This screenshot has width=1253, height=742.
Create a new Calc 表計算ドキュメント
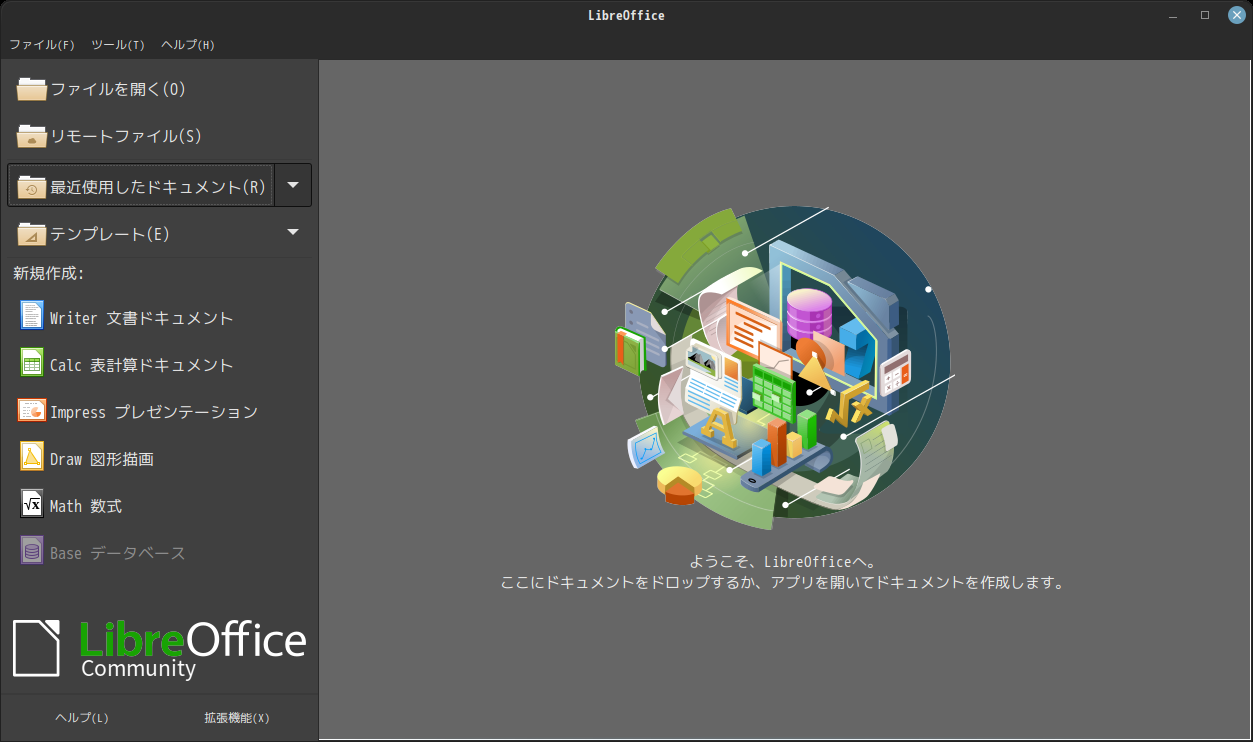[x=160, y=364]
